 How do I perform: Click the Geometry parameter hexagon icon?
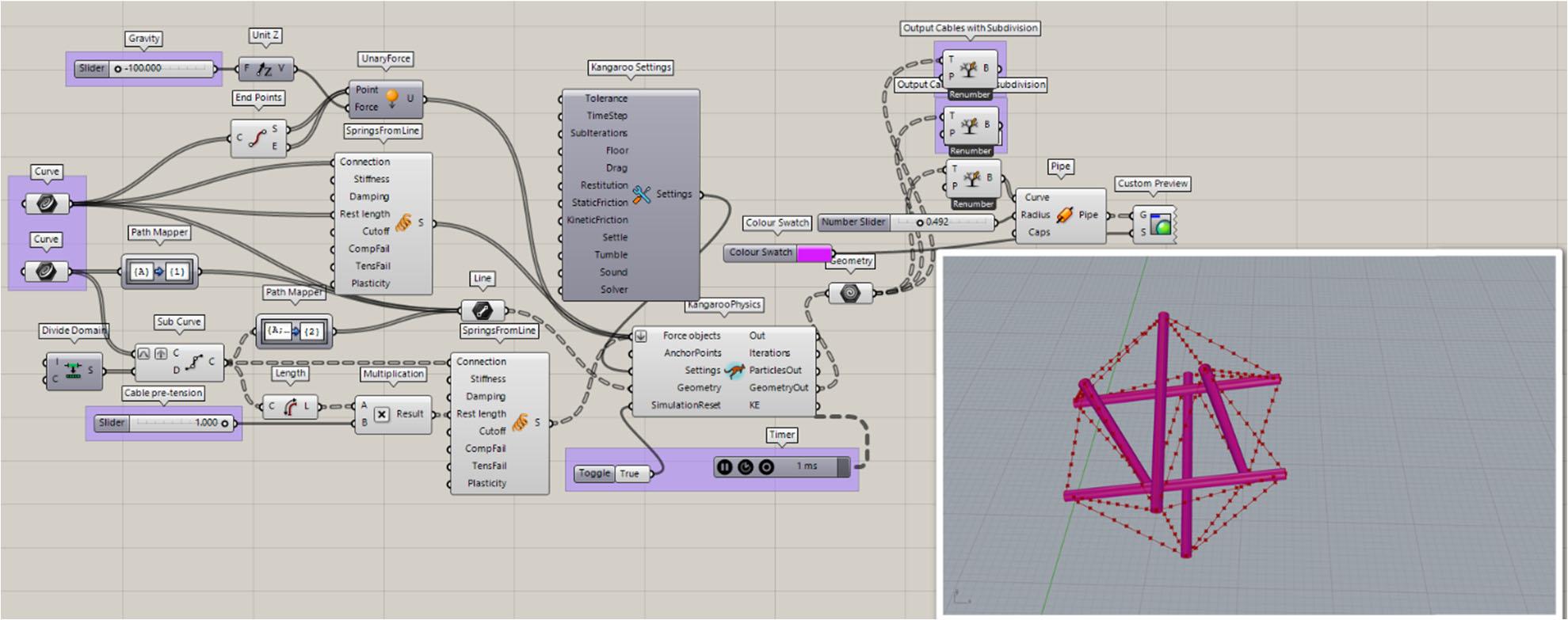[x=849, y=293]
